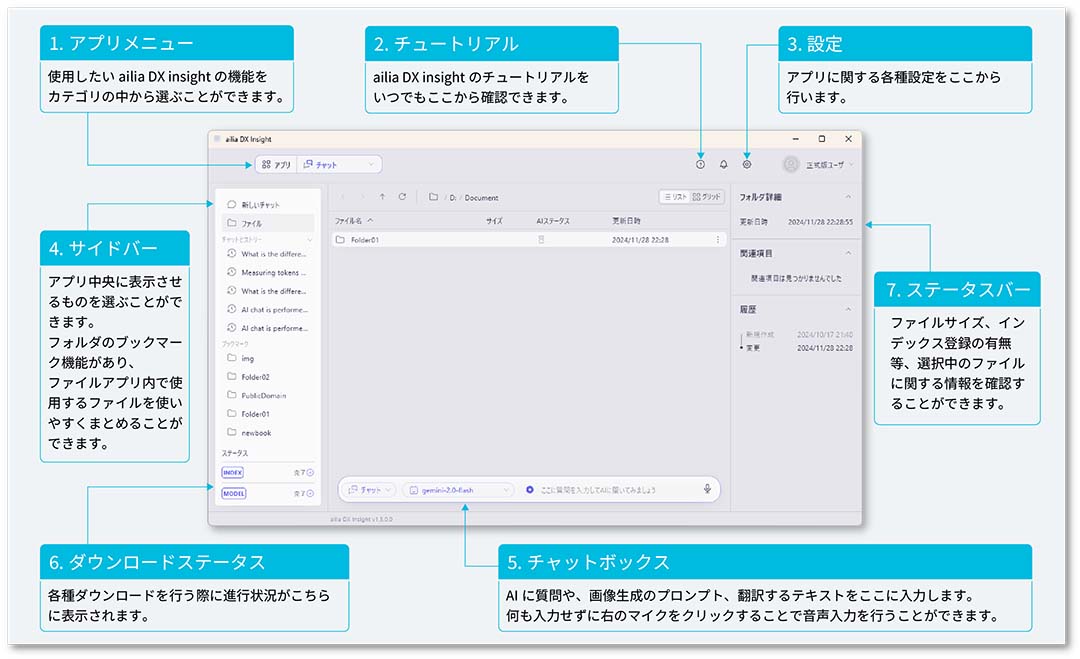Screen dimensions: 1080x659
Task: Open the newbook bookmark
Action: coord(267,432)
